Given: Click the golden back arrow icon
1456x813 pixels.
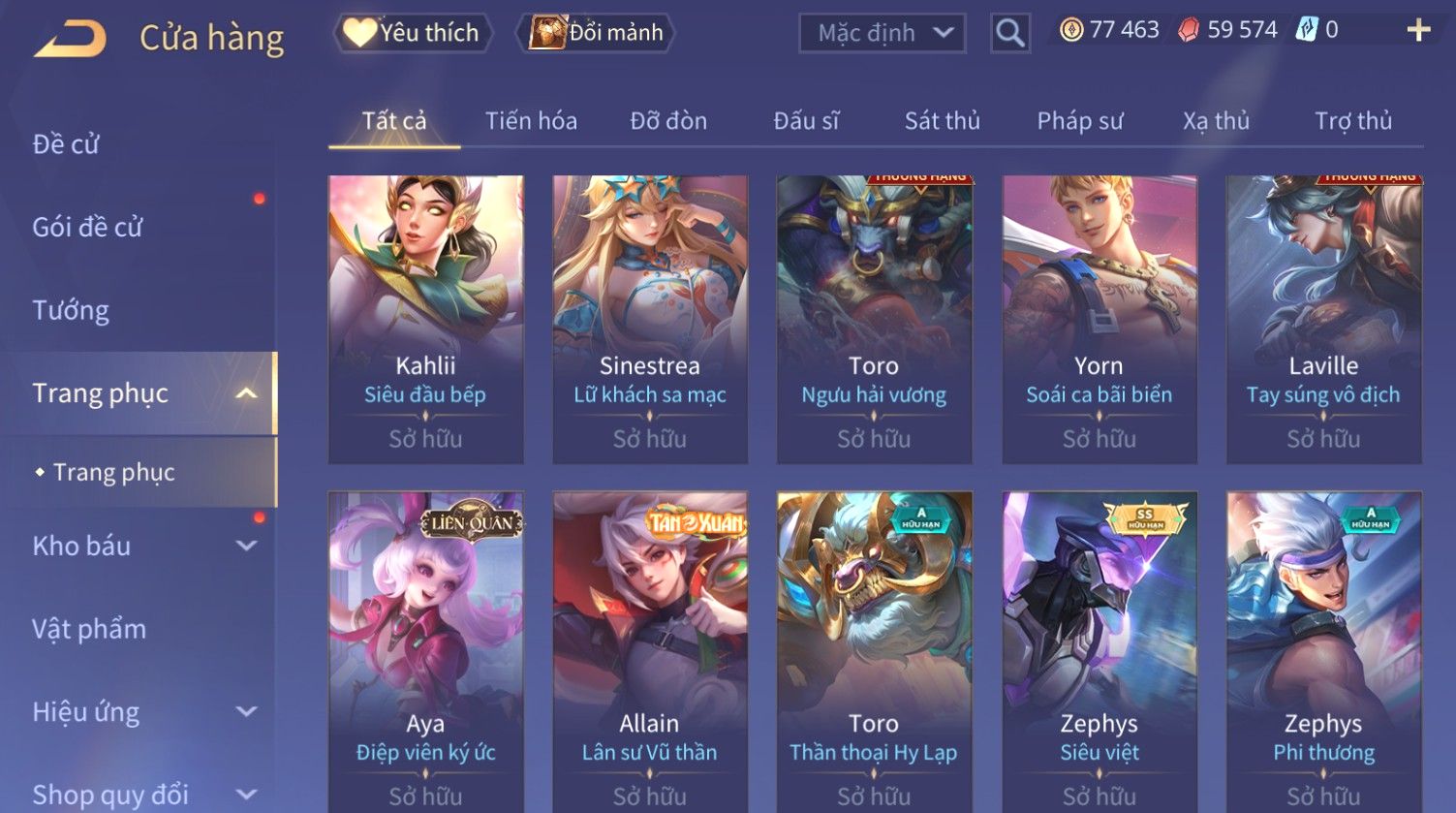Looking at the screenshot, I should pos(70,39).
